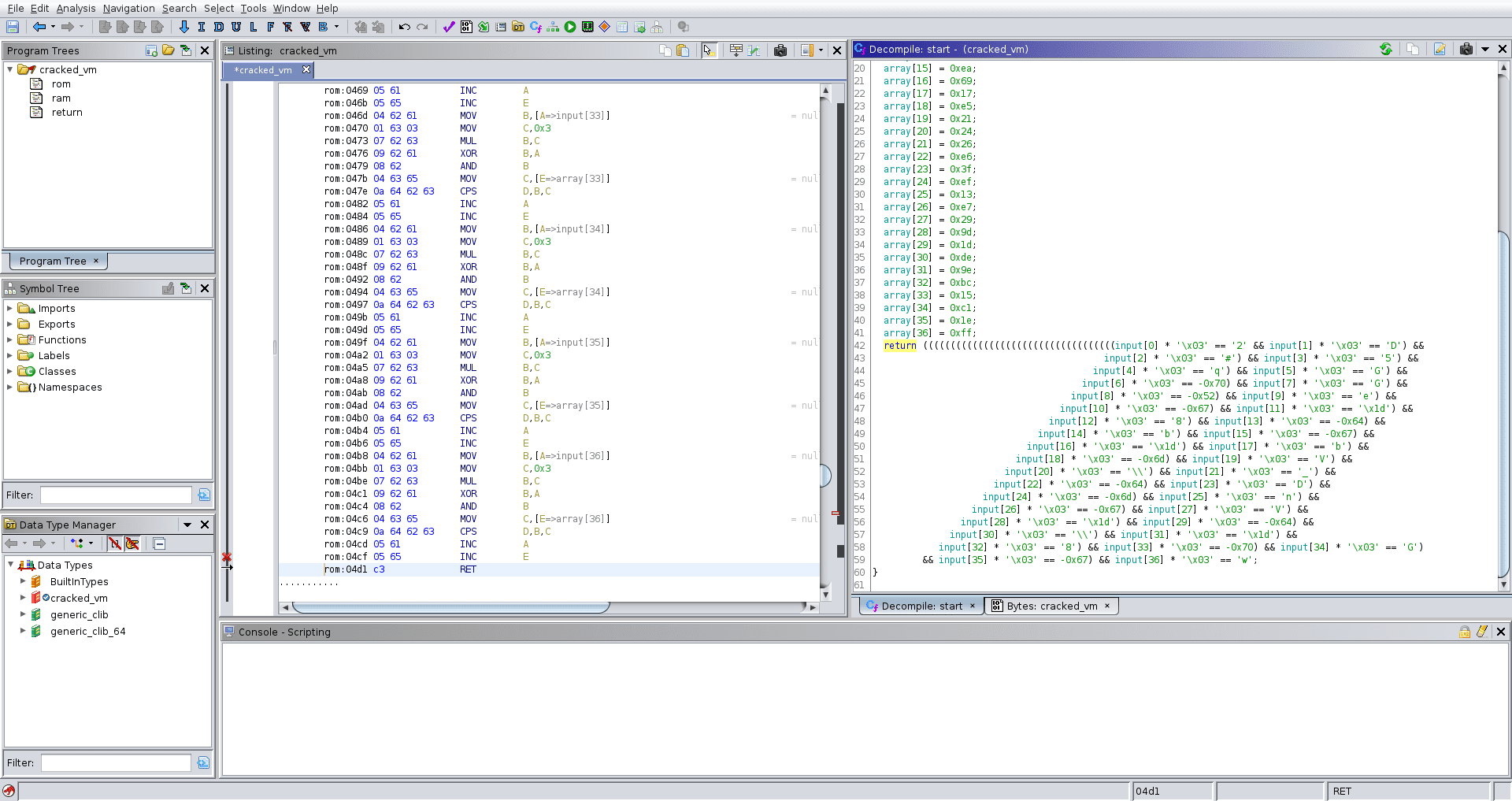Take a snapshot of the Listing view
The width and height of the screenshot is (1512, 801).
(780, 50)
